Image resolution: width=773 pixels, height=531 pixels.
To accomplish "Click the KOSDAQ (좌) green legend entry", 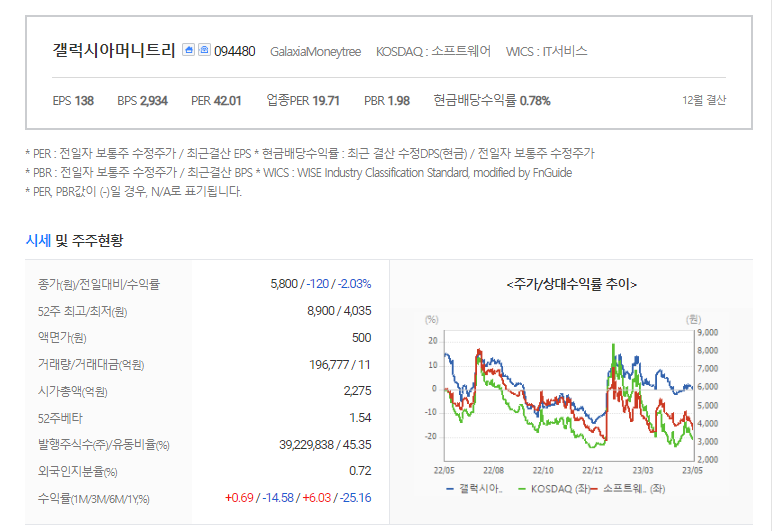I will (x=553, y=489).
